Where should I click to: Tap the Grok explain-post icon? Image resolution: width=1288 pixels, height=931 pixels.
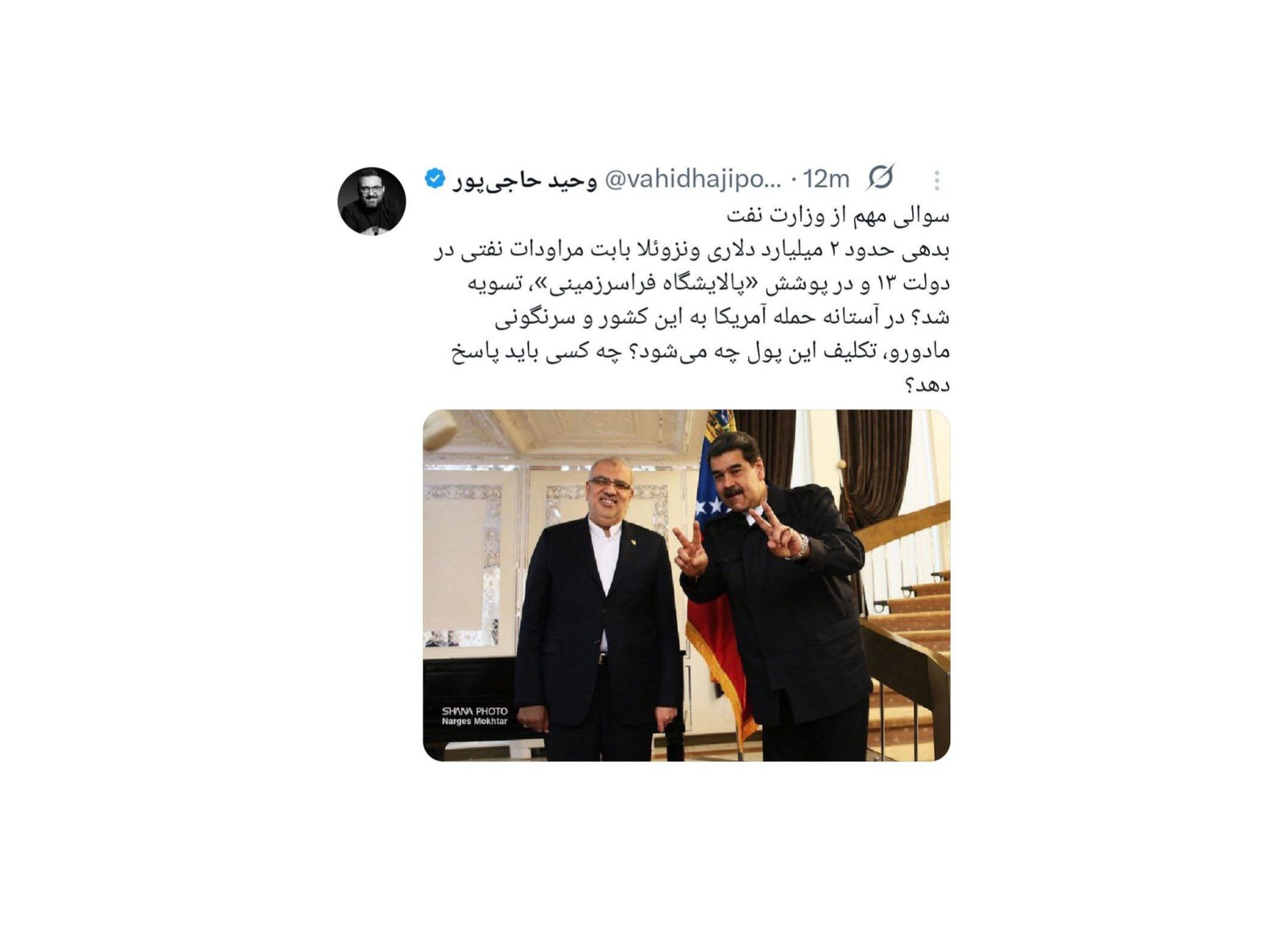point(881,177)
